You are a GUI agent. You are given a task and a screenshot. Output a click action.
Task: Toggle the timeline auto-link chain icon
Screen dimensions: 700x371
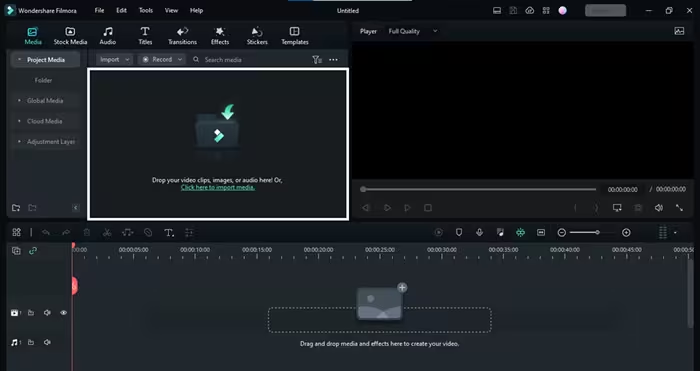point(33,251)
